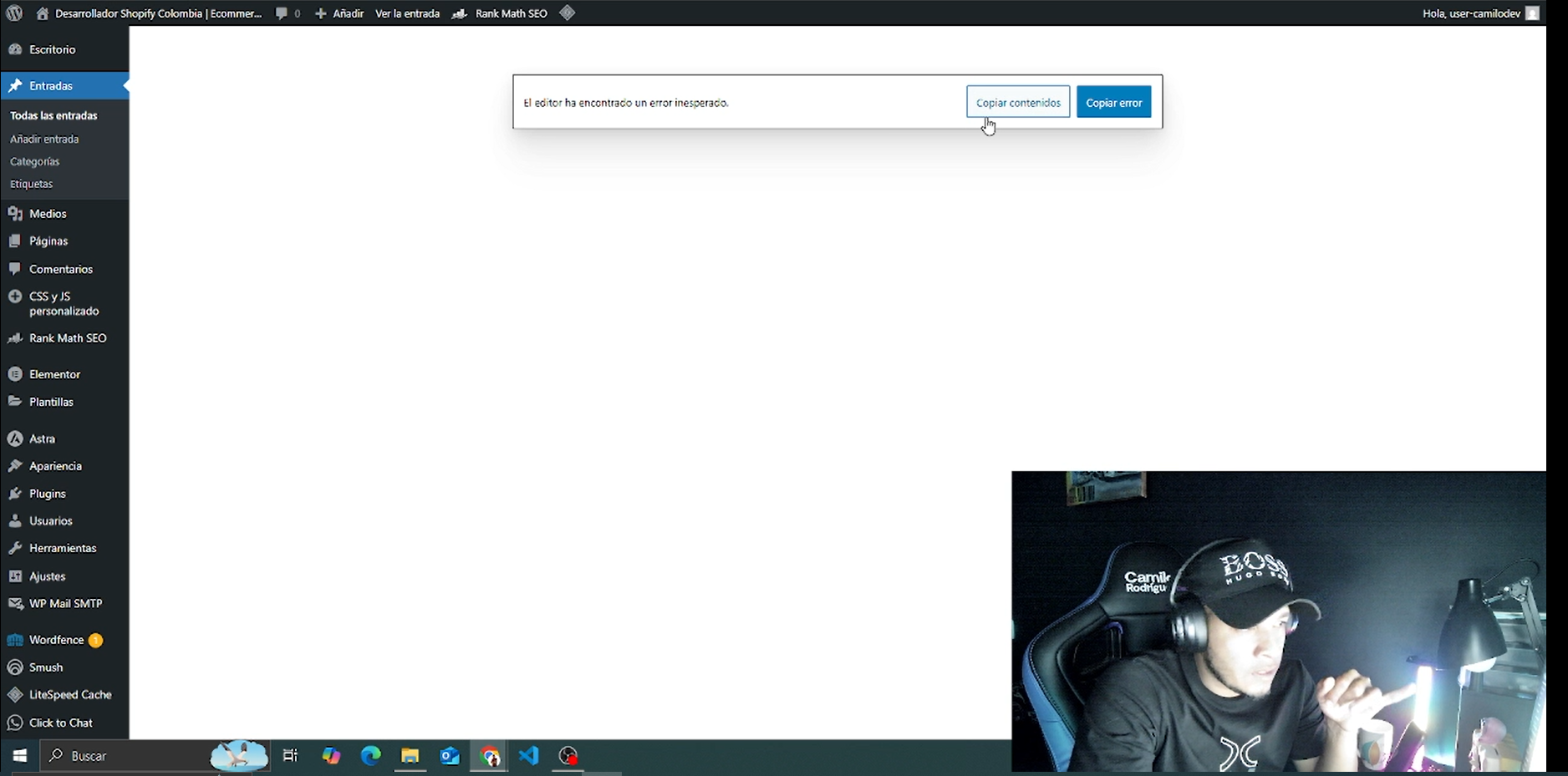Click the Usuarios person icon

point(15,521)
